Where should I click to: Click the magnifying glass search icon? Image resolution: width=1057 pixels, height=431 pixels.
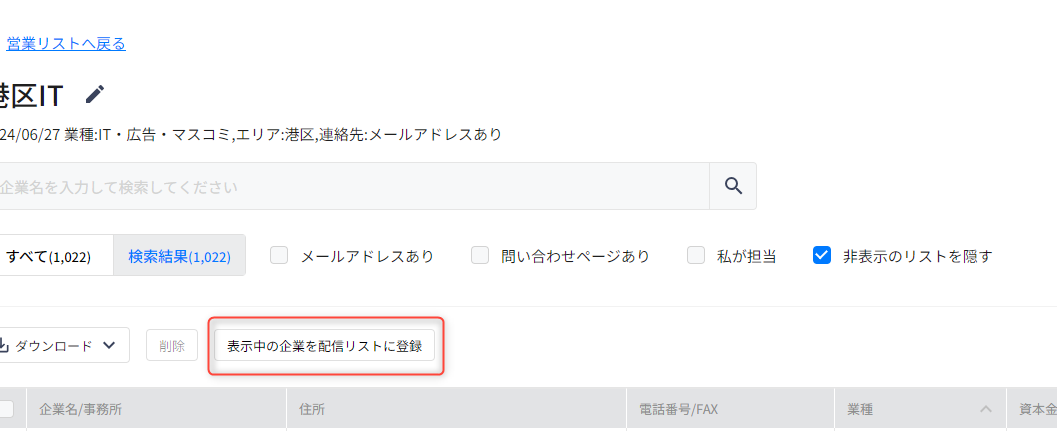pos(733,185)
